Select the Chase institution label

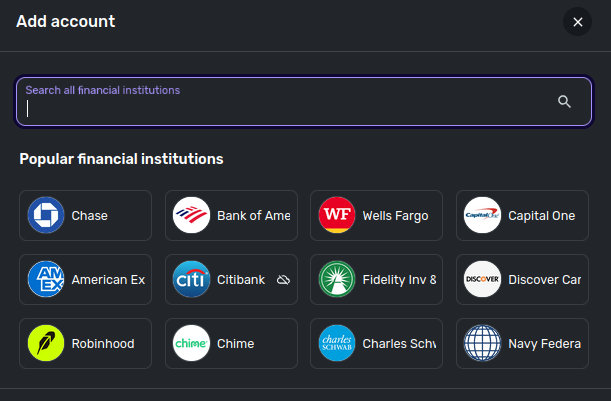pos(90,216)
